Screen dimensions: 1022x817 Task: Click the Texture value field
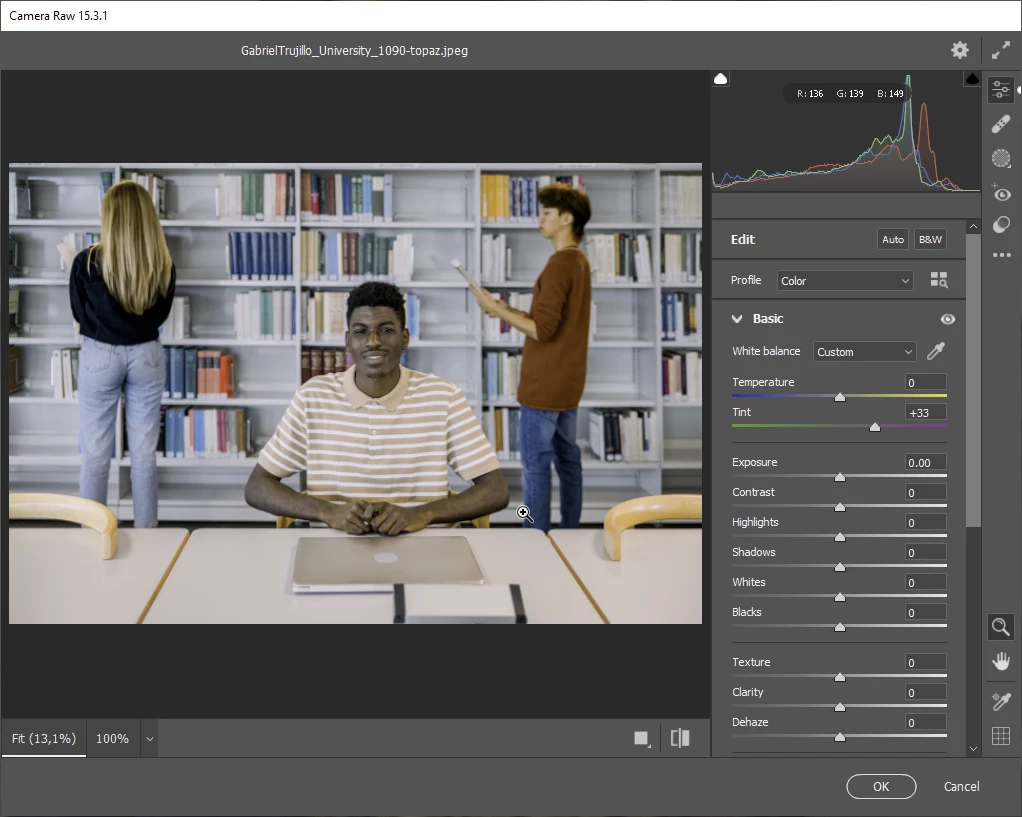925,662
